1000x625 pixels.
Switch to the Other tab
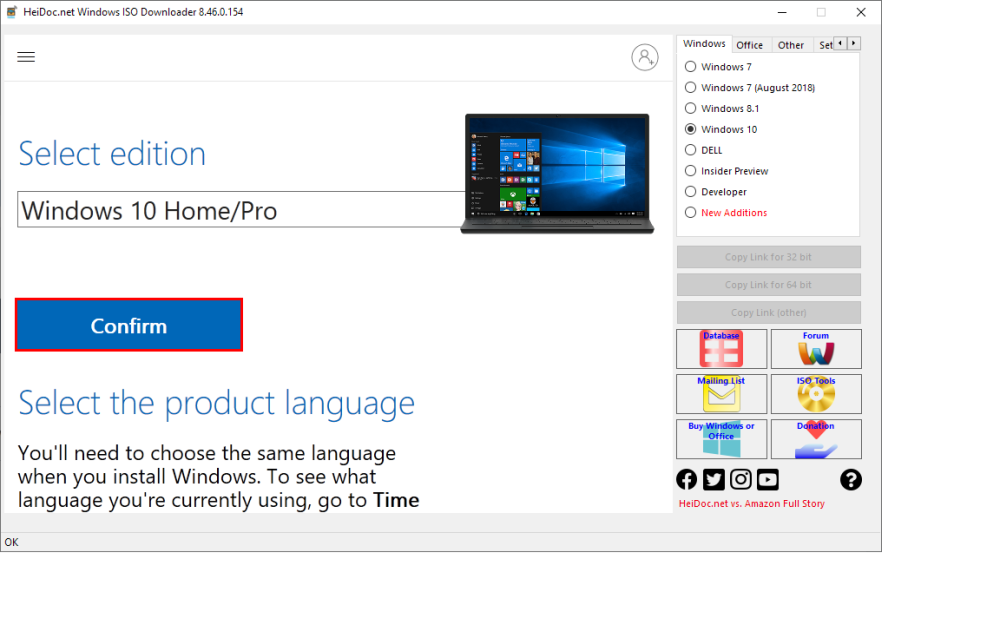tap(790, 45)
